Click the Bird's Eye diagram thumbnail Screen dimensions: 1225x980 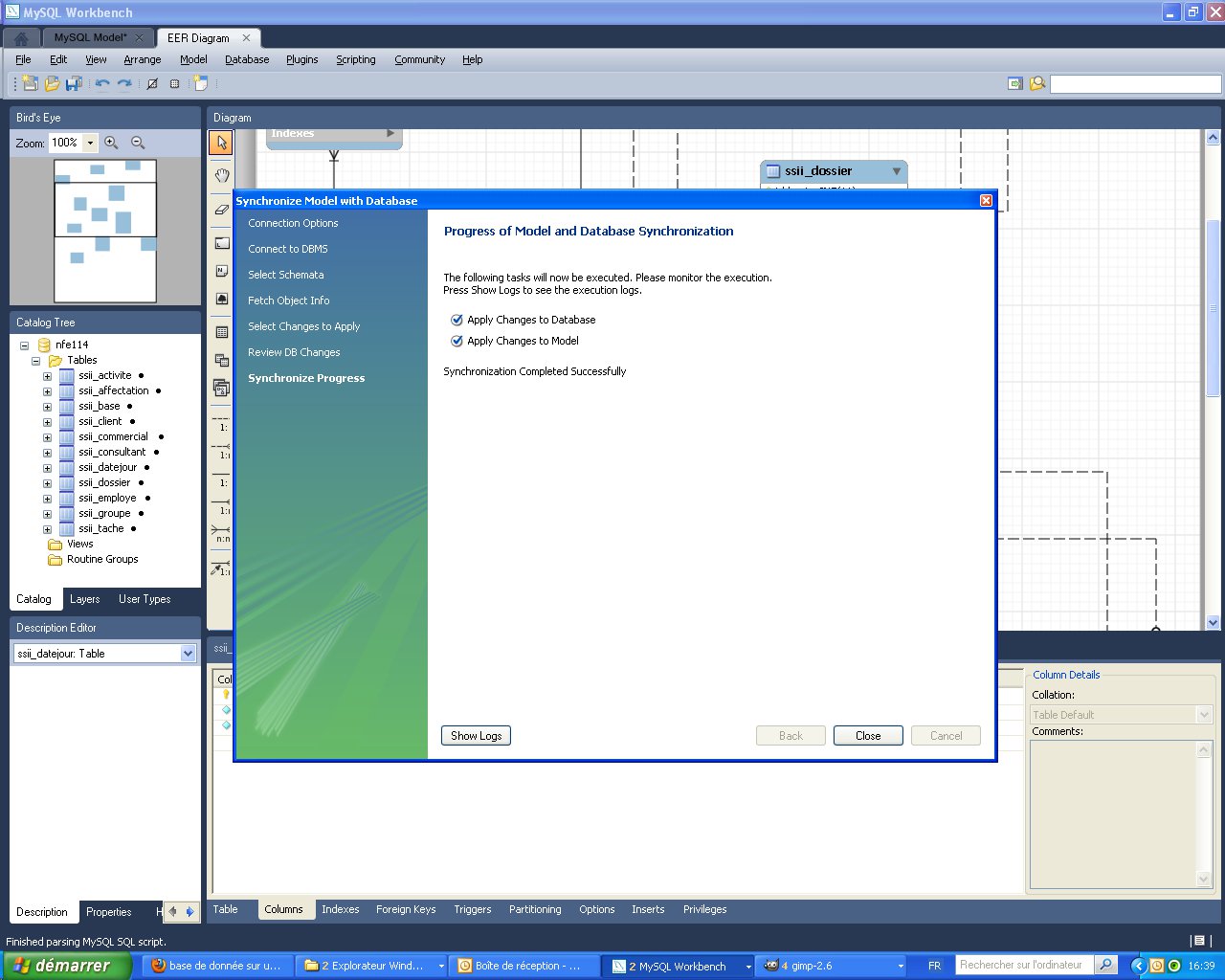tap(105, 232)
